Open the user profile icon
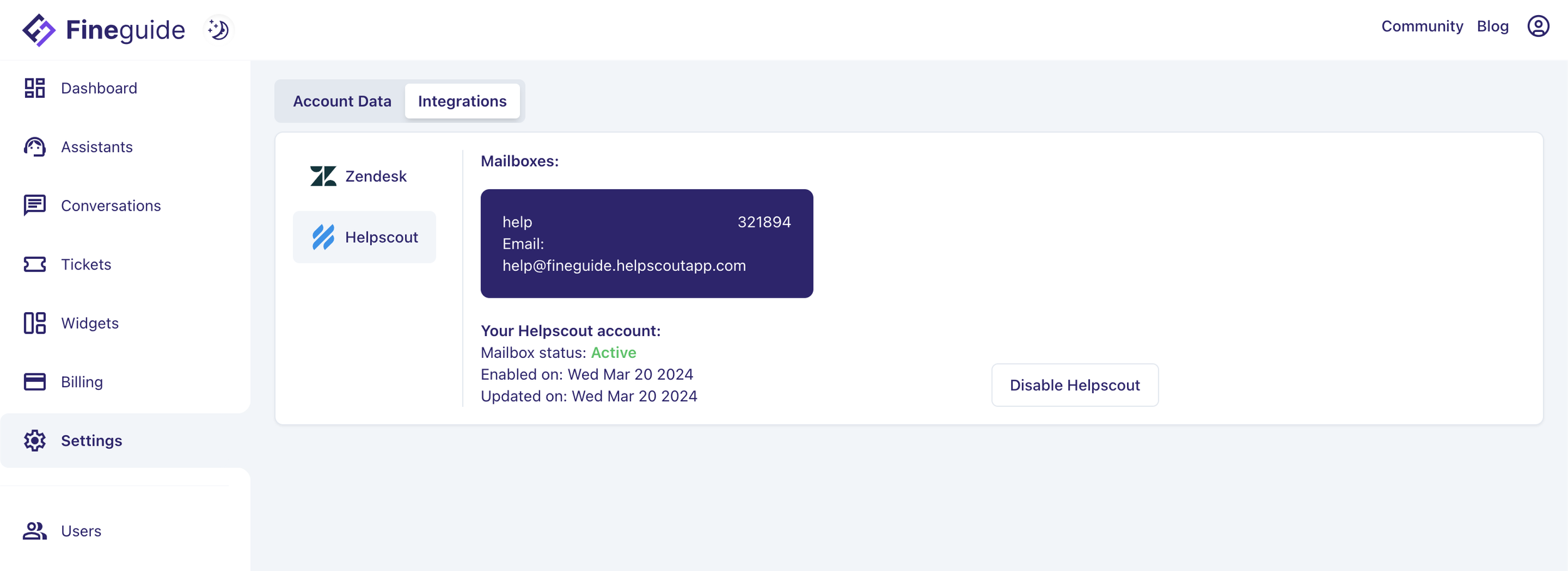The width and height of the screenshot is (1568, 571). click(x=1538, y=26)
